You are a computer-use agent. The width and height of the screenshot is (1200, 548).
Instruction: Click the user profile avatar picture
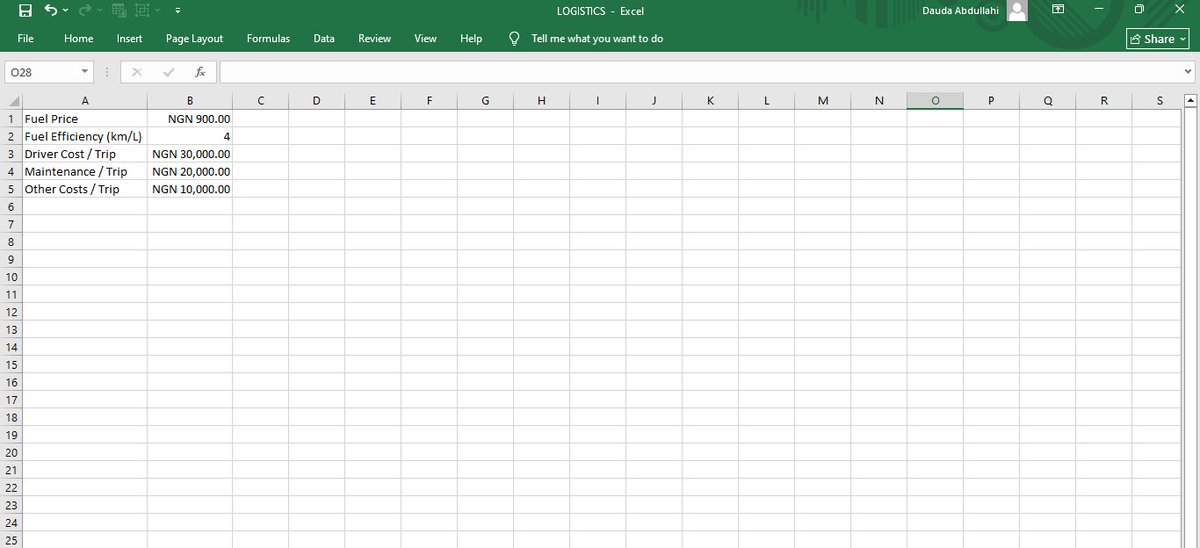[1016, 10]
